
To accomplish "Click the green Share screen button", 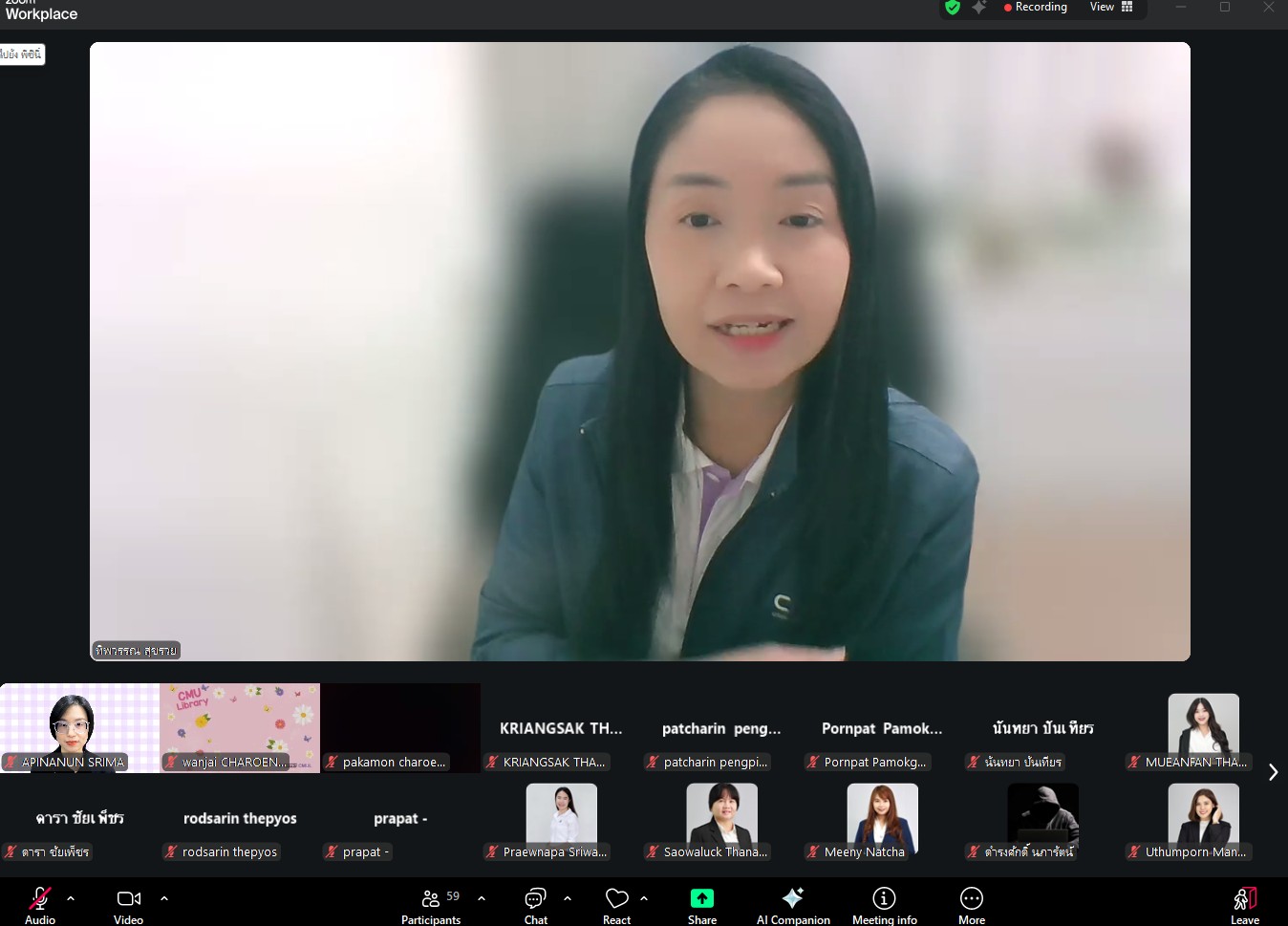I will 702,904.
